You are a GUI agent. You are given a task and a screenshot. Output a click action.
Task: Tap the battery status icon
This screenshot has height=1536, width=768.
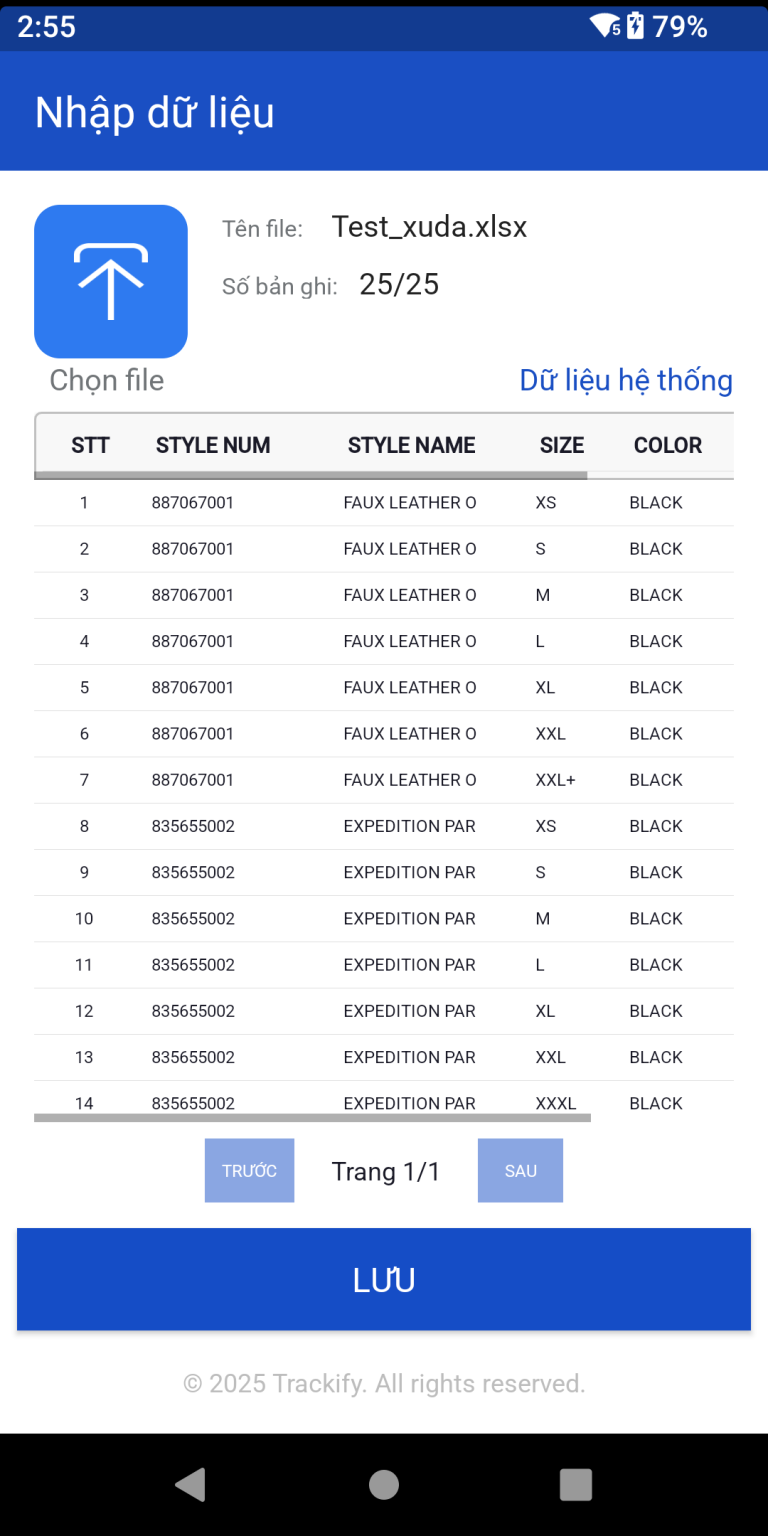point(636,27)
